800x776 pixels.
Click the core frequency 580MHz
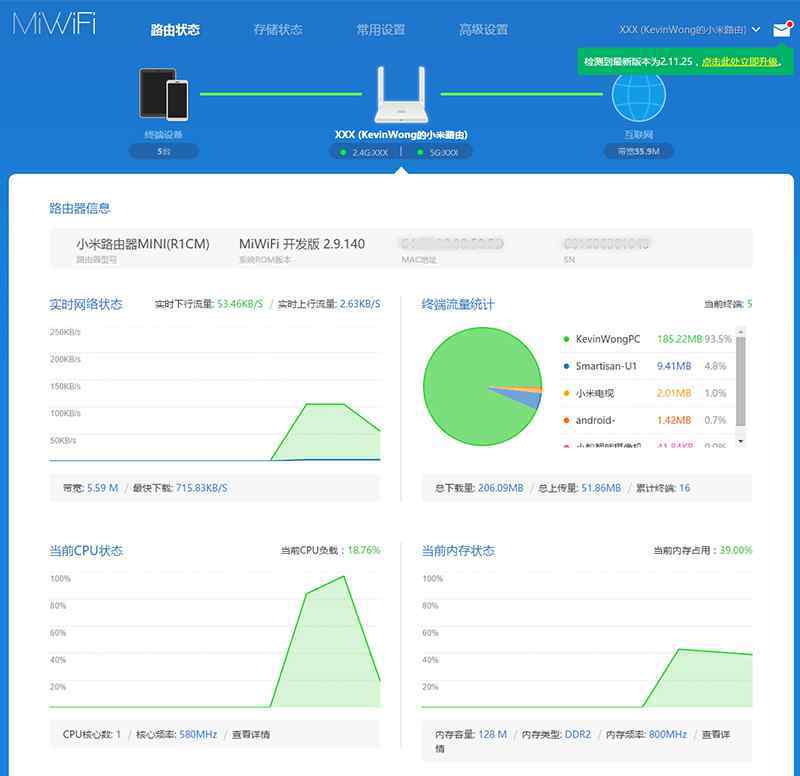coord(198,735)
